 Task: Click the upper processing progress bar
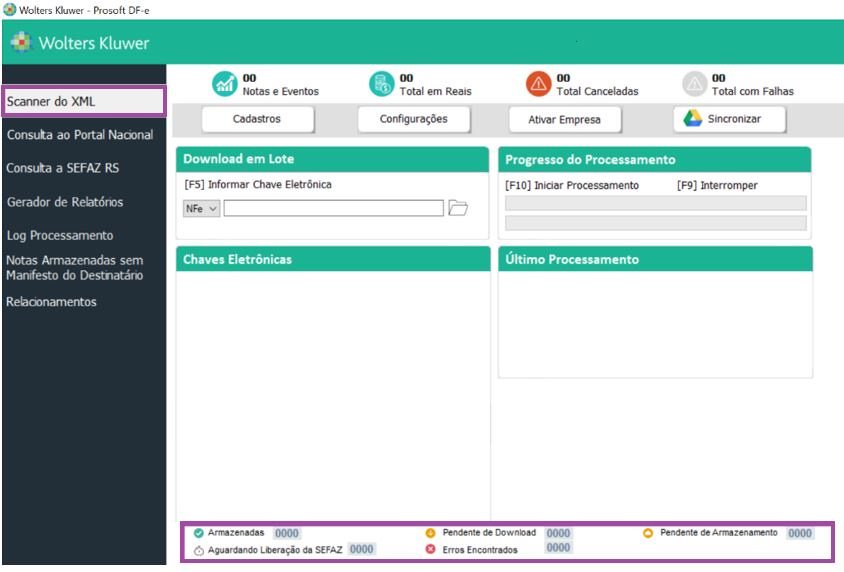pyautogui.click(x=656, y=203)
